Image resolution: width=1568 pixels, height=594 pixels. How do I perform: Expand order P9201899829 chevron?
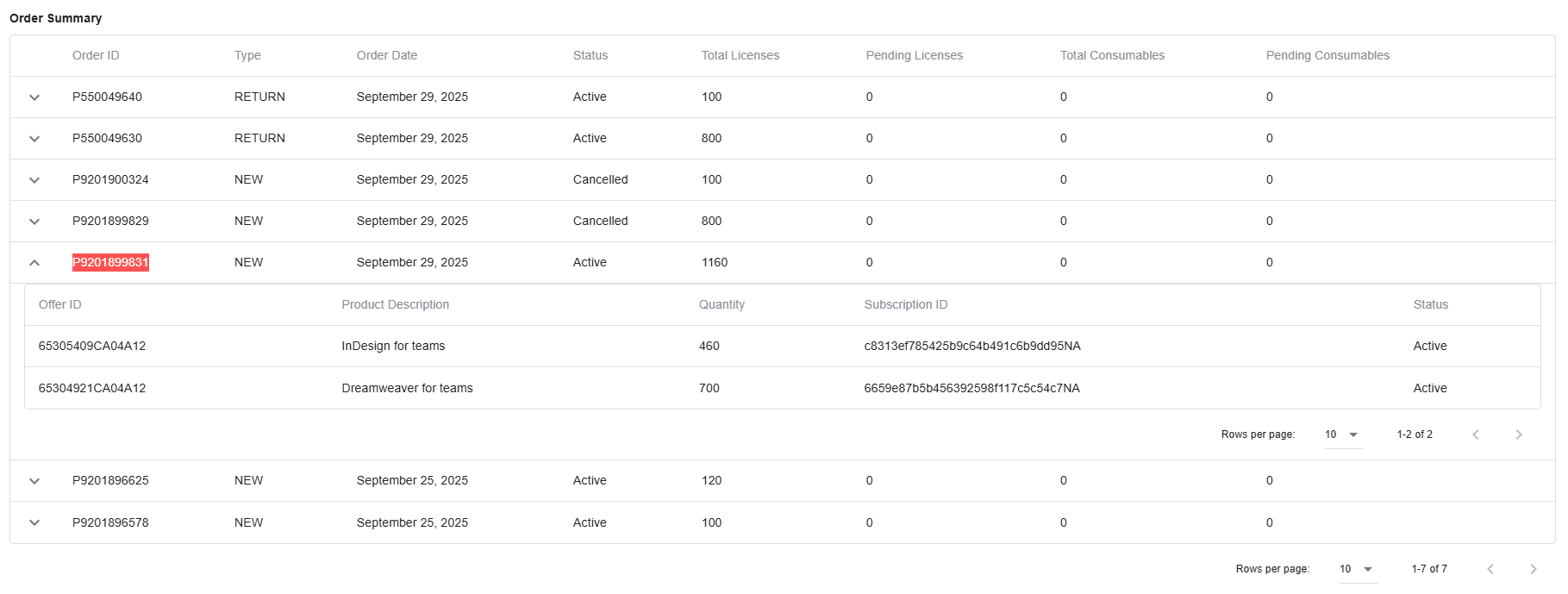pyautogui.click(x=34, y=222)
